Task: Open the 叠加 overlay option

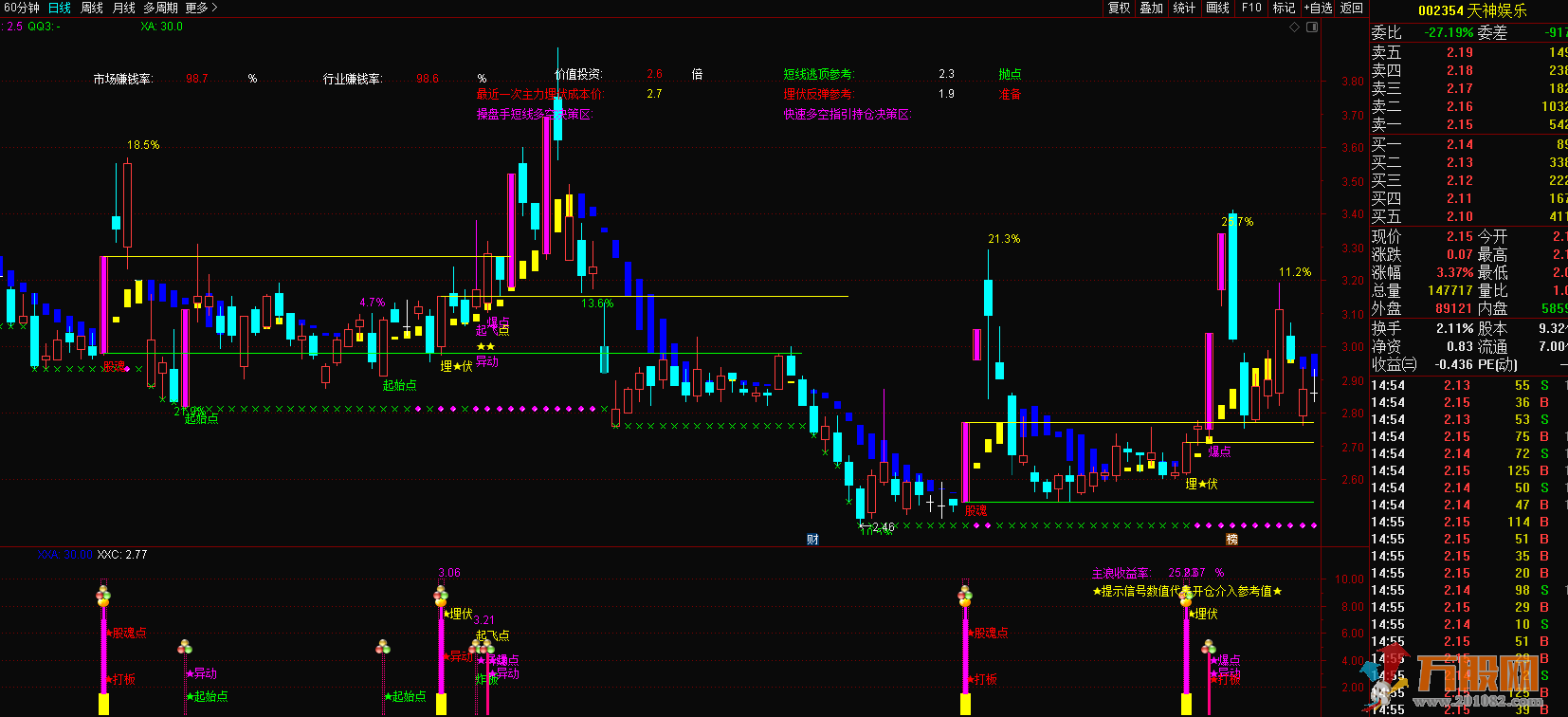Action: (1152, 8)
